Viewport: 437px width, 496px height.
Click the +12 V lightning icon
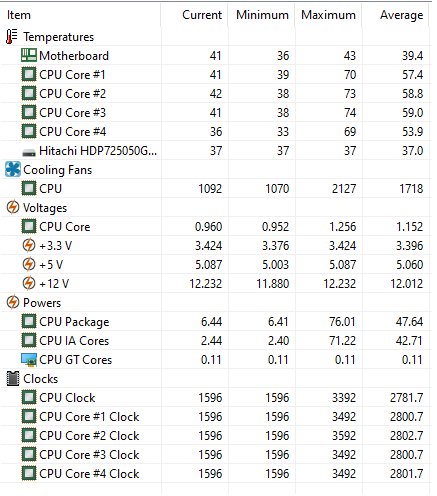[29, 283]
